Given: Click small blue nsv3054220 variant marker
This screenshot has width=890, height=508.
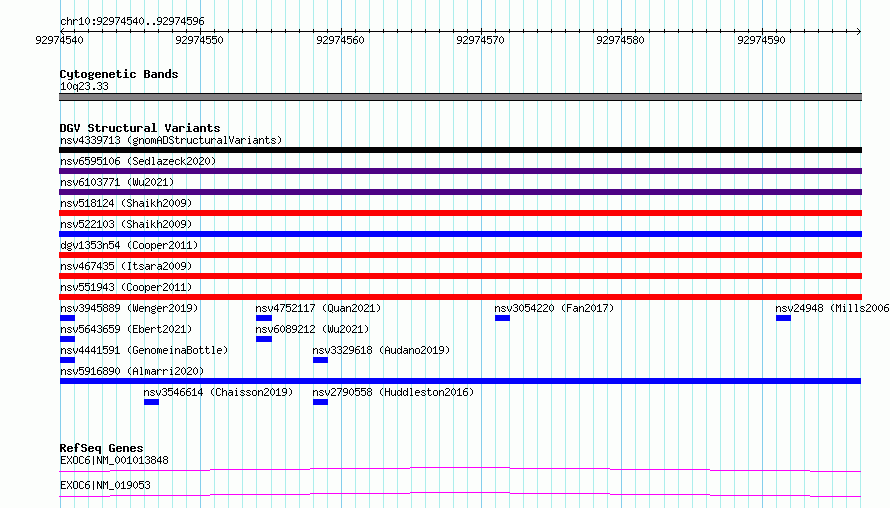Looking at the screenshot, I should pyautogui.click(x=502, y=318).
